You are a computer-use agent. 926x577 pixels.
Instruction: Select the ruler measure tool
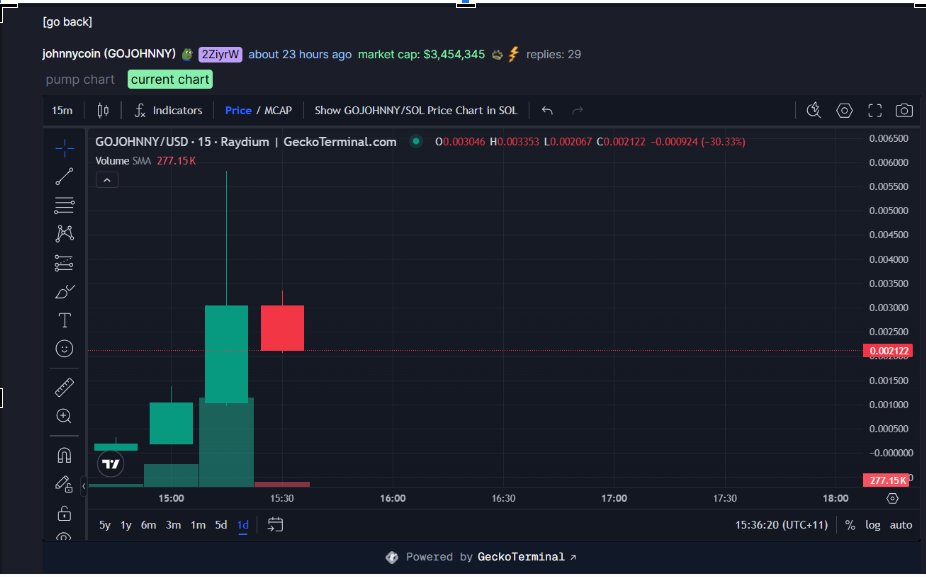click(64, 387)
